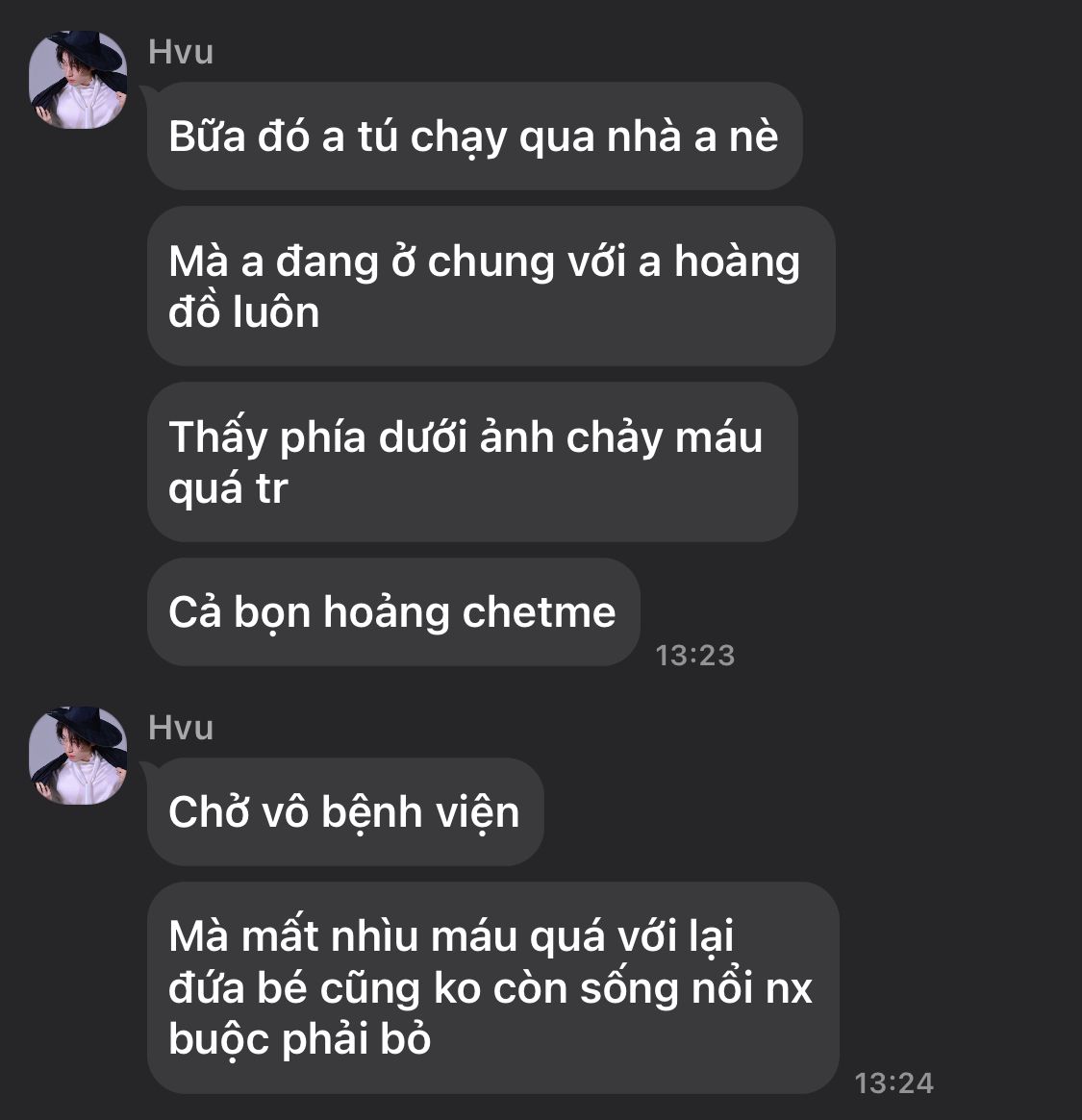The width and height of the screenshot is (1082, 1120).
Task: Select message starting "Thấy phía dưới ảnh"
Action: pyautogui.click(x=472, y=462)
